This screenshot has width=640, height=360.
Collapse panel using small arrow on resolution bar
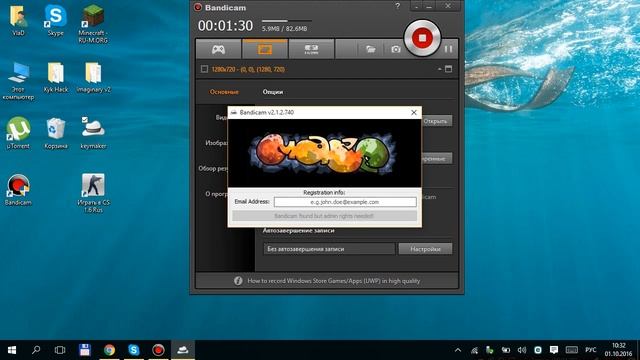440,69
